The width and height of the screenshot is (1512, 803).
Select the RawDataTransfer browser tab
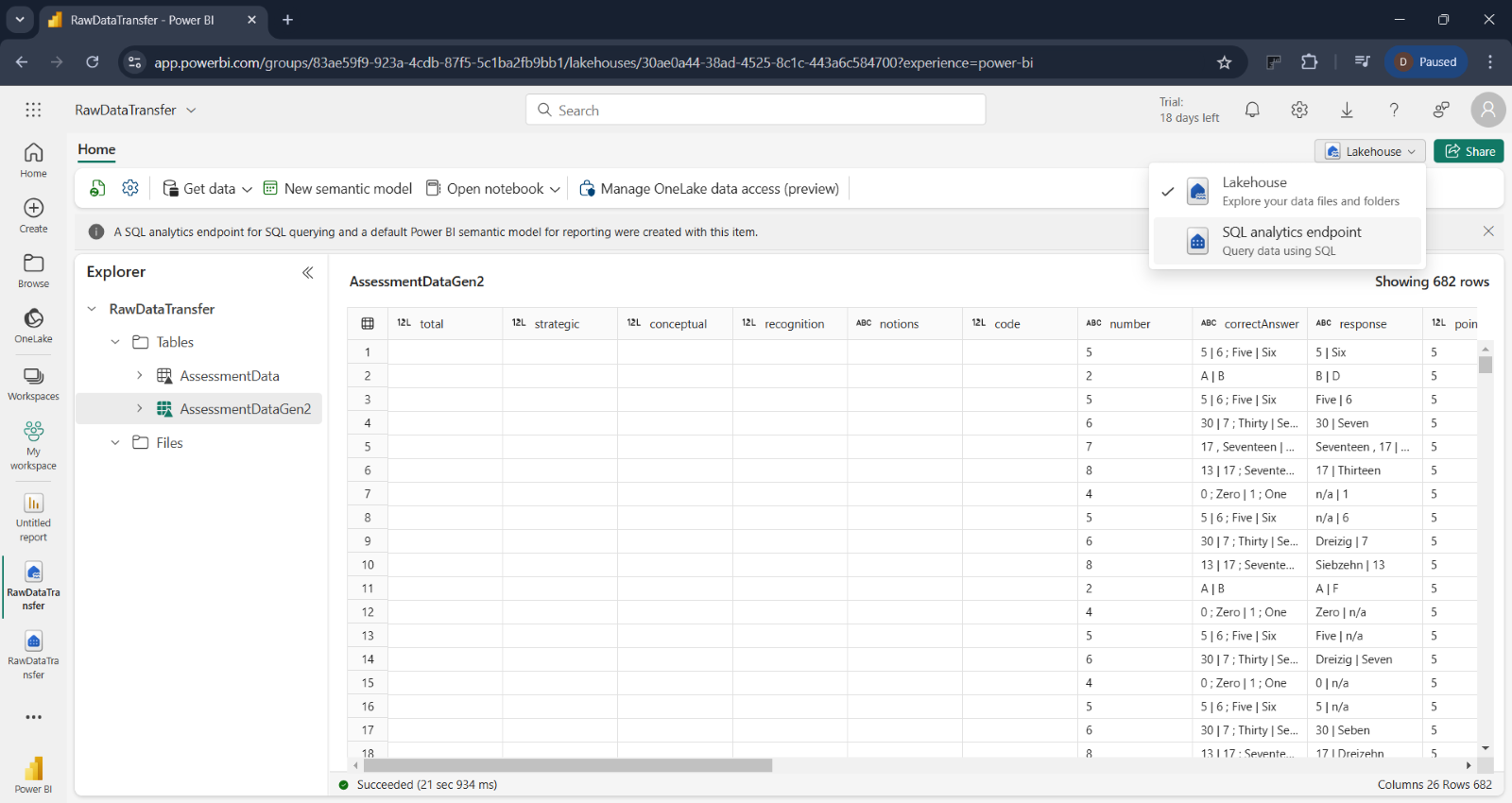(x=154, y=20)
